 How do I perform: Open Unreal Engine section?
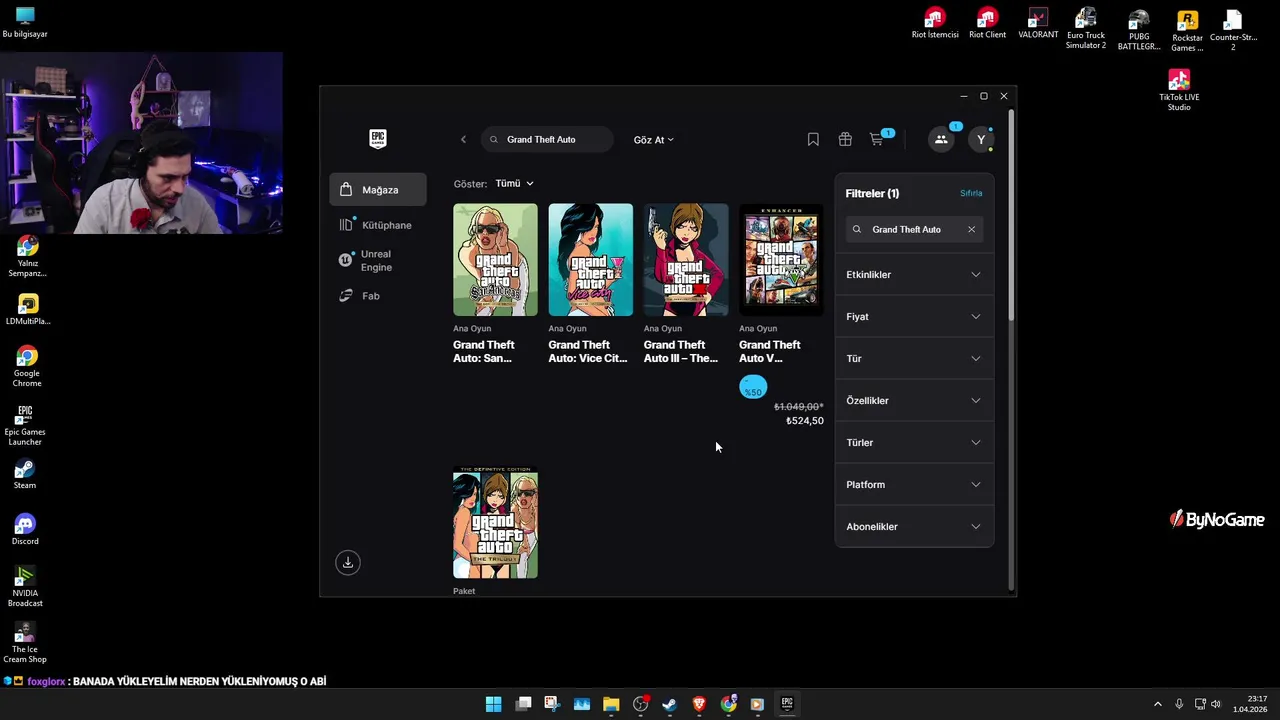(x=378, y=260)
